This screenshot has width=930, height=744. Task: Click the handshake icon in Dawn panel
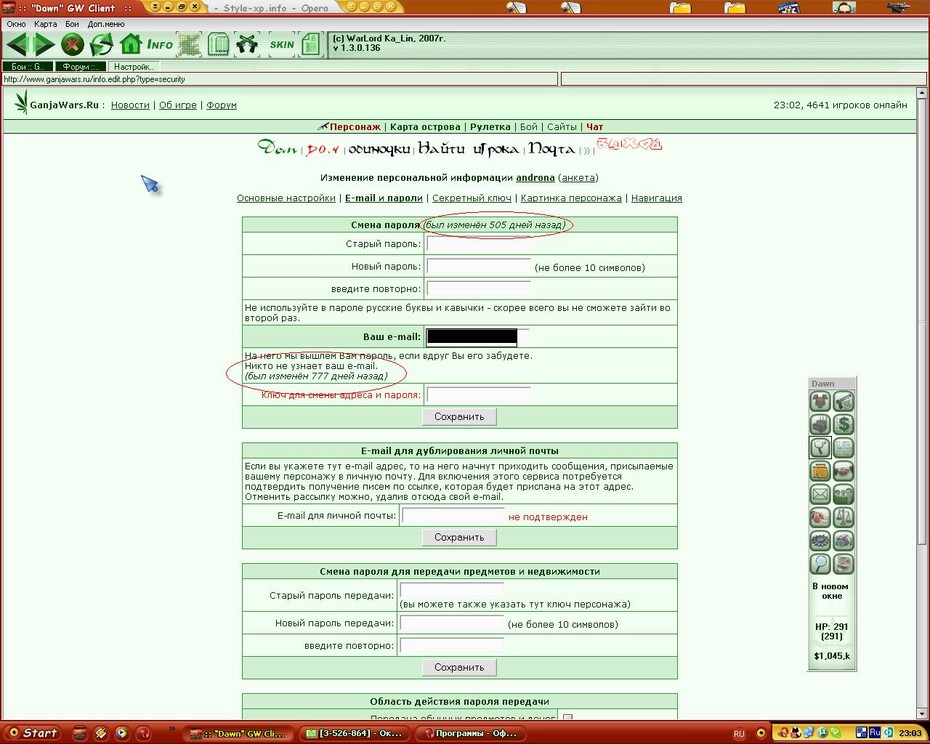pos(843,471)
